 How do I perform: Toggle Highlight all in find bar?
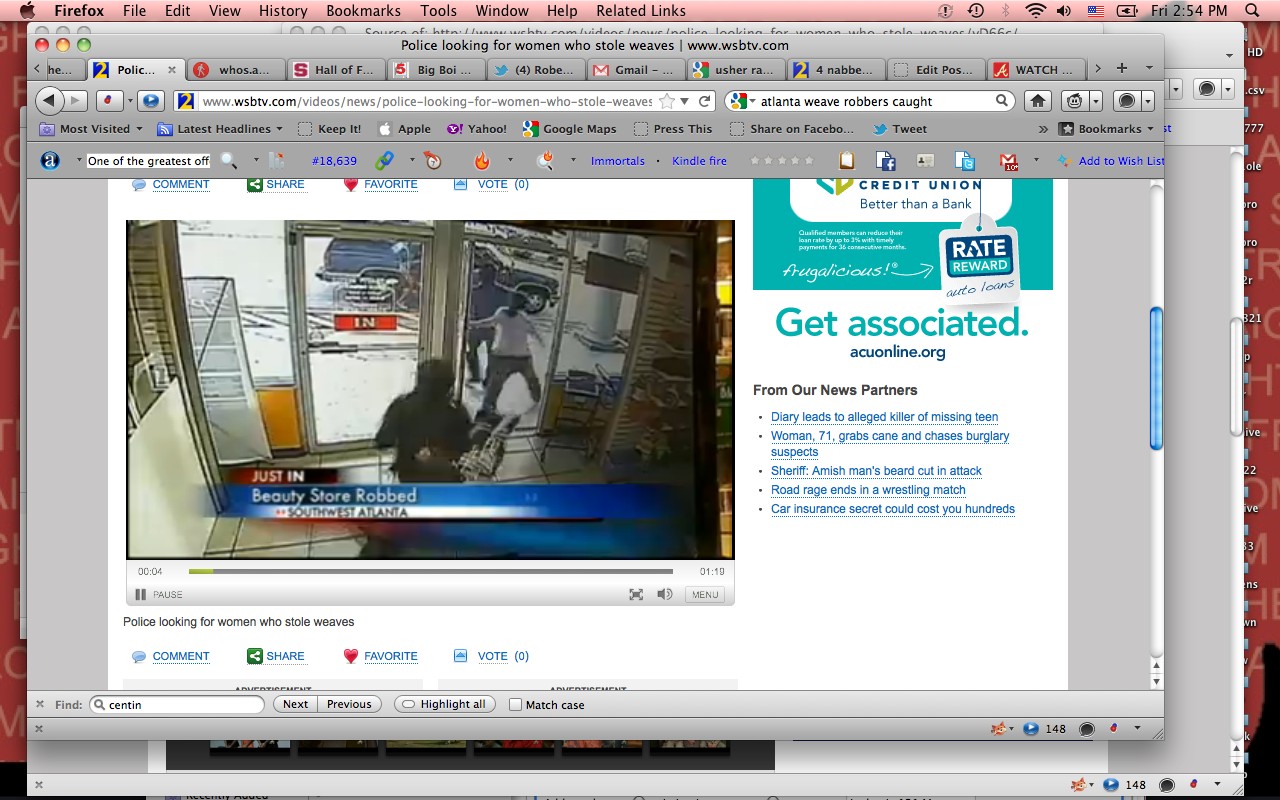pyautogui.click(x=445, y=704)
